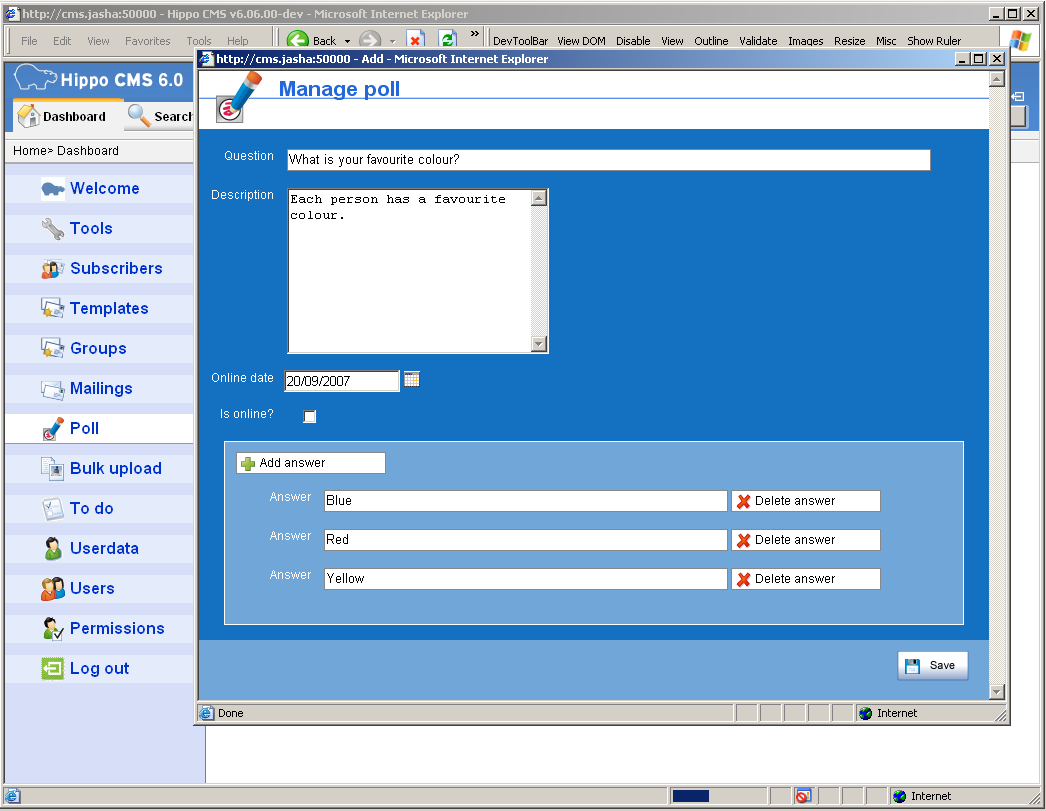The width and height of the screenshot is (1046, 811).
Task: Toggle the 'Is online?' checkbox
Action: tap(310, 416)
